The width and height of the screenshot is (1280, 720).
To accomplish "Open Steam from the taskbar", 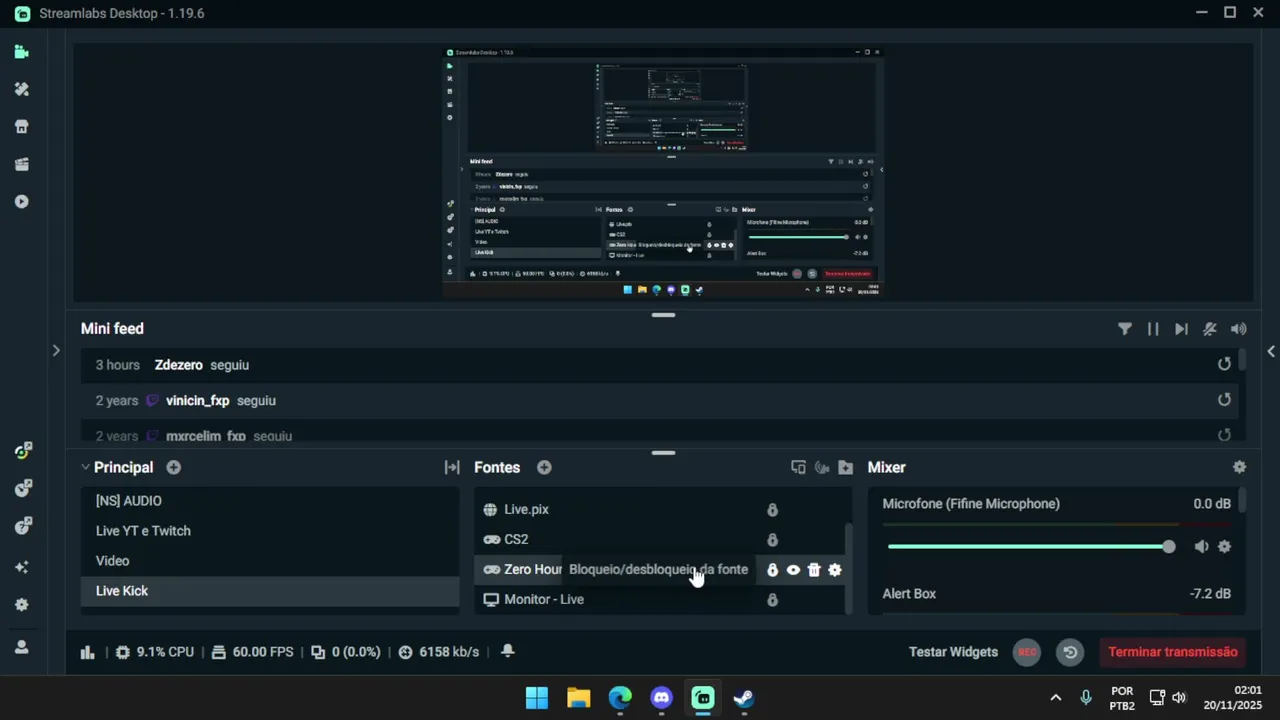I will tap(744, 698).
